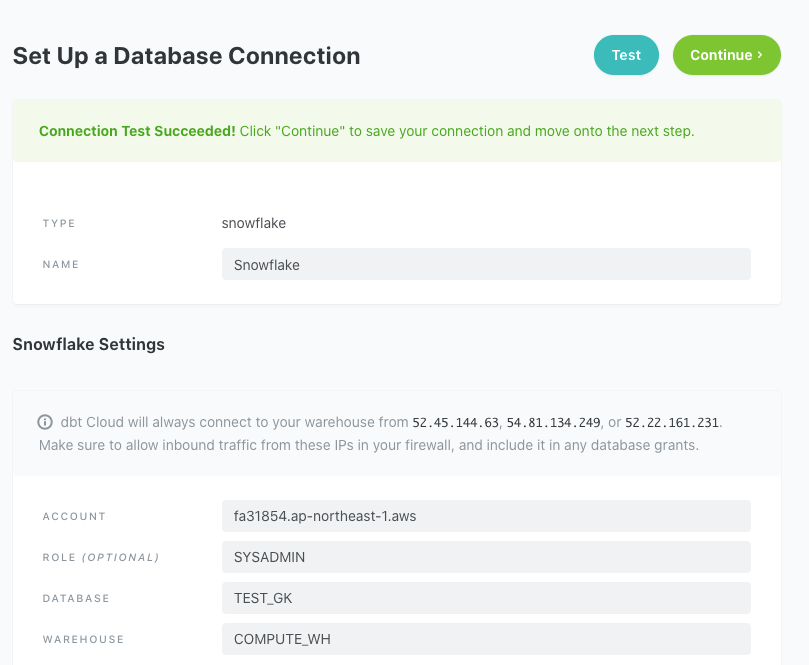The width and height of the screenshot is (809, 665).
Task: Click the ROLE (OPTIONAL) label
Action: 100,557
